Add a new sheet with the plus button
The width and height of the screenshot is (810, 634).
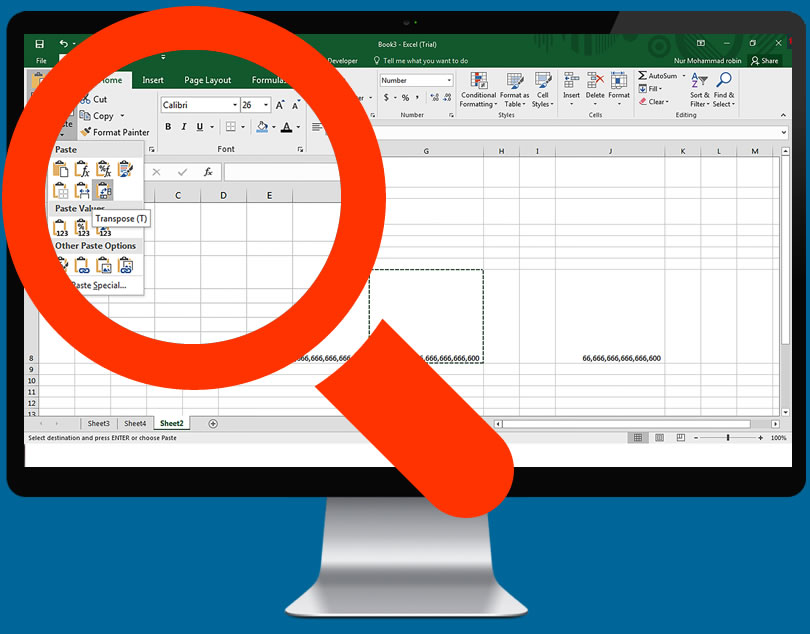point(213,423)
